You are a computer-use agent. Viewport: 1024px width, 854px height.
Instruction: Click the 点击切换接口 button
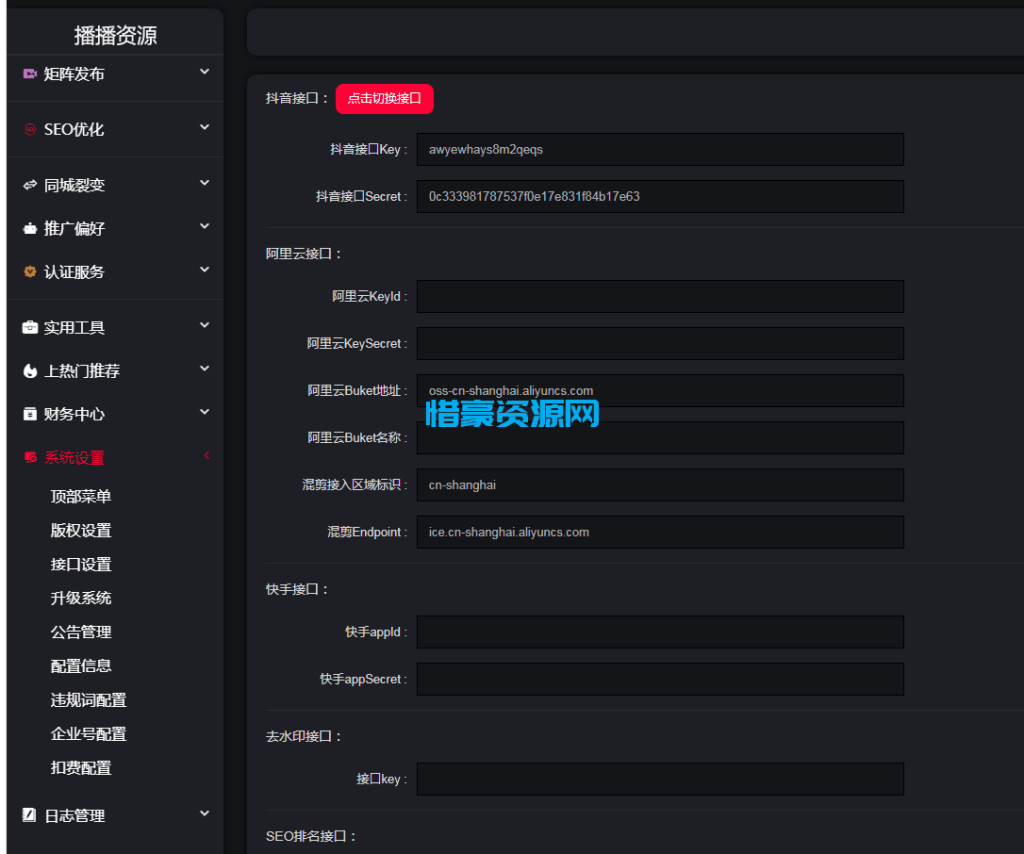point(385,99)
